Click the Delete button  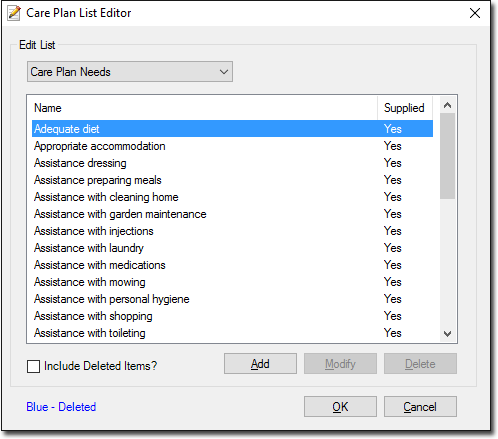click(x=420, y=364)
